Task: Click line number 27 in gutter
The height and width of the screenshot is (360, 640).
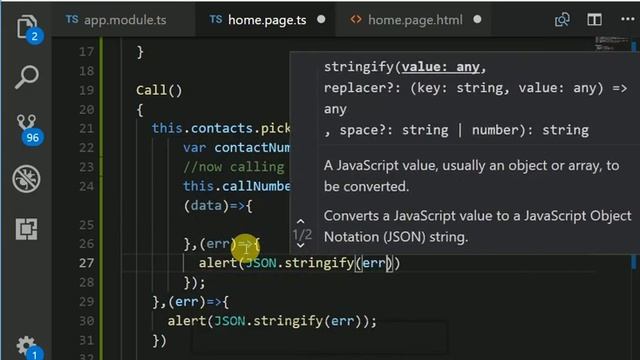Action: pyautogui.click(x=87, y=263)
